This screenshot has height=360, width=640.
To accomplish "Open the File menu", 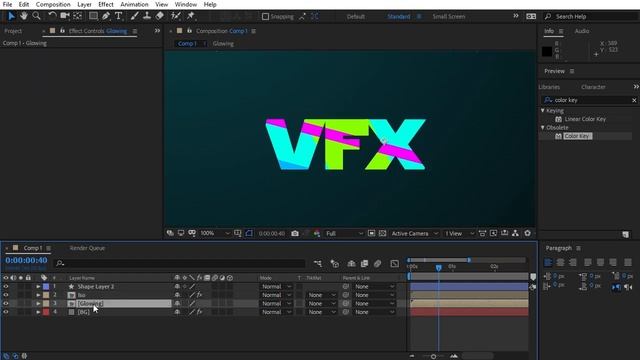I will click(x=7, y=4).
